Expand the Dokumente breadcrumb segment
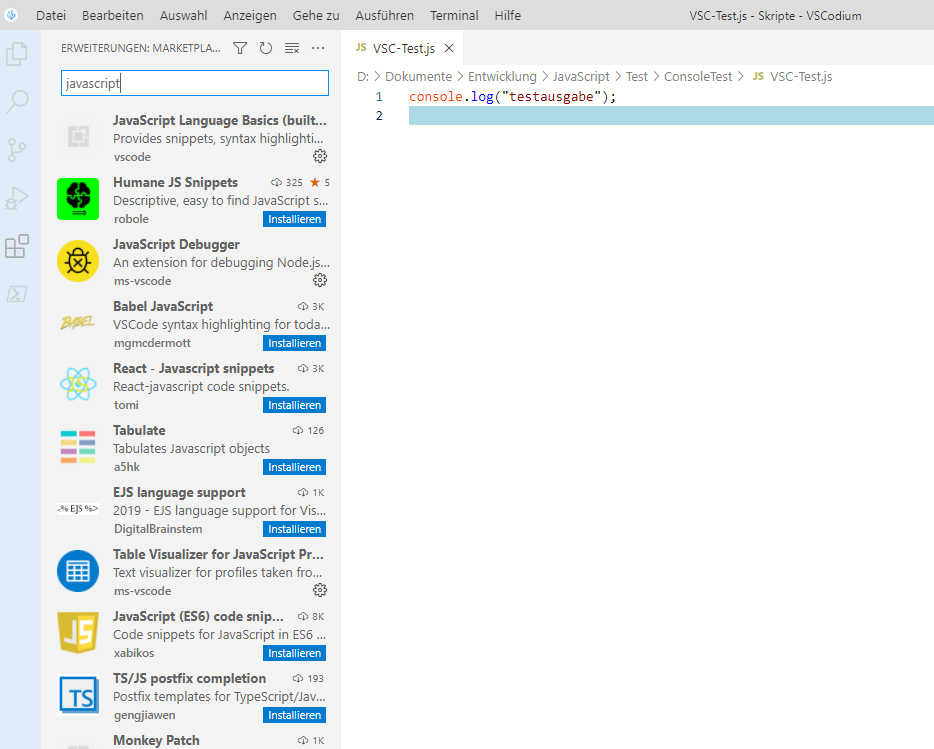 418,77
